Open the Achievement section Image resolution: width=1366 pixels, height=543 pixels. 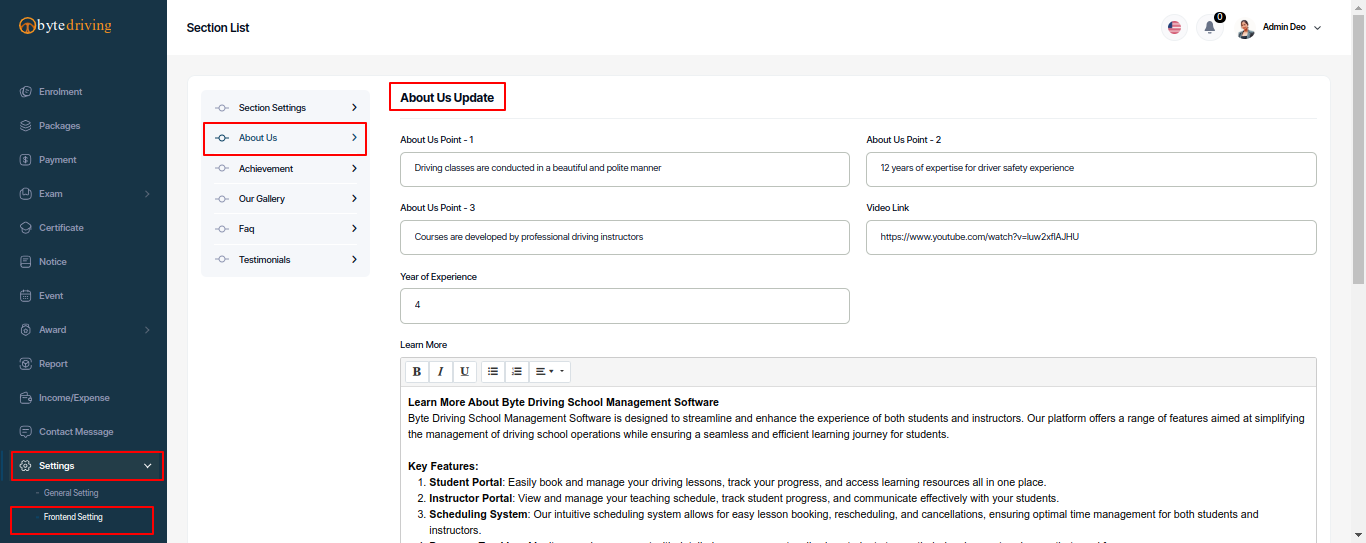pos(285,169)
